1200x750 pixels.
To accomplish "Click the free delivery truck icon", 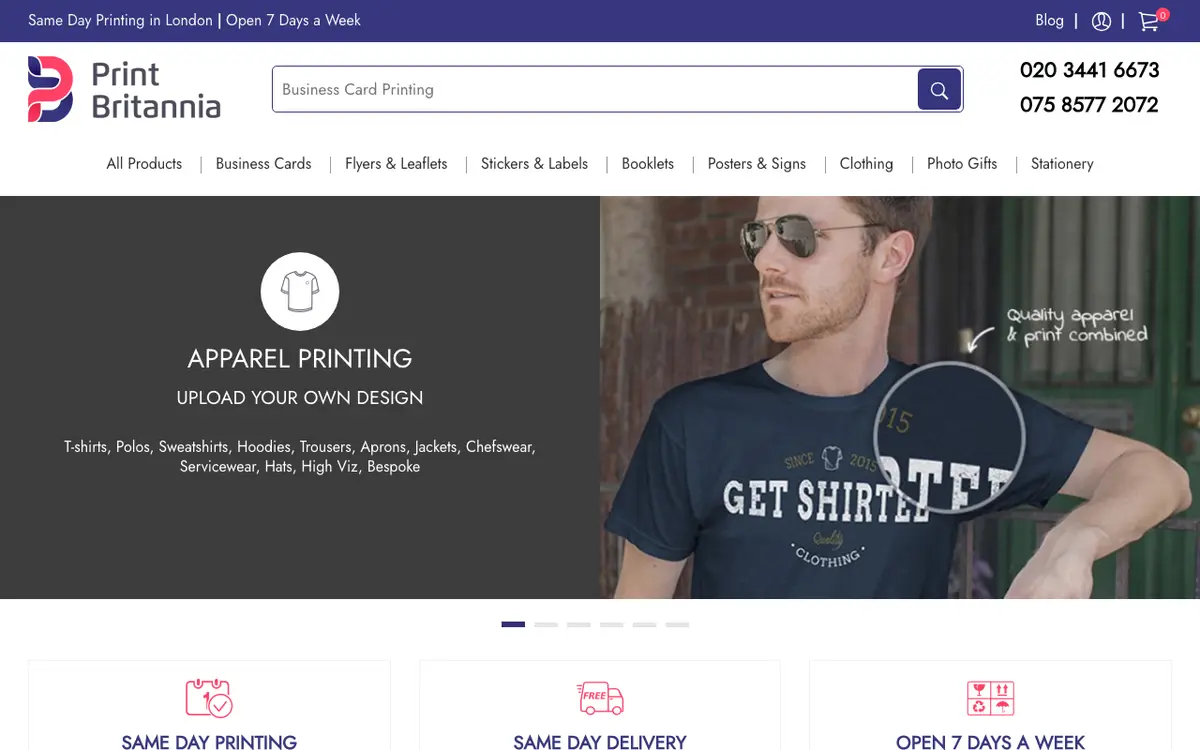I will (600, 698).
